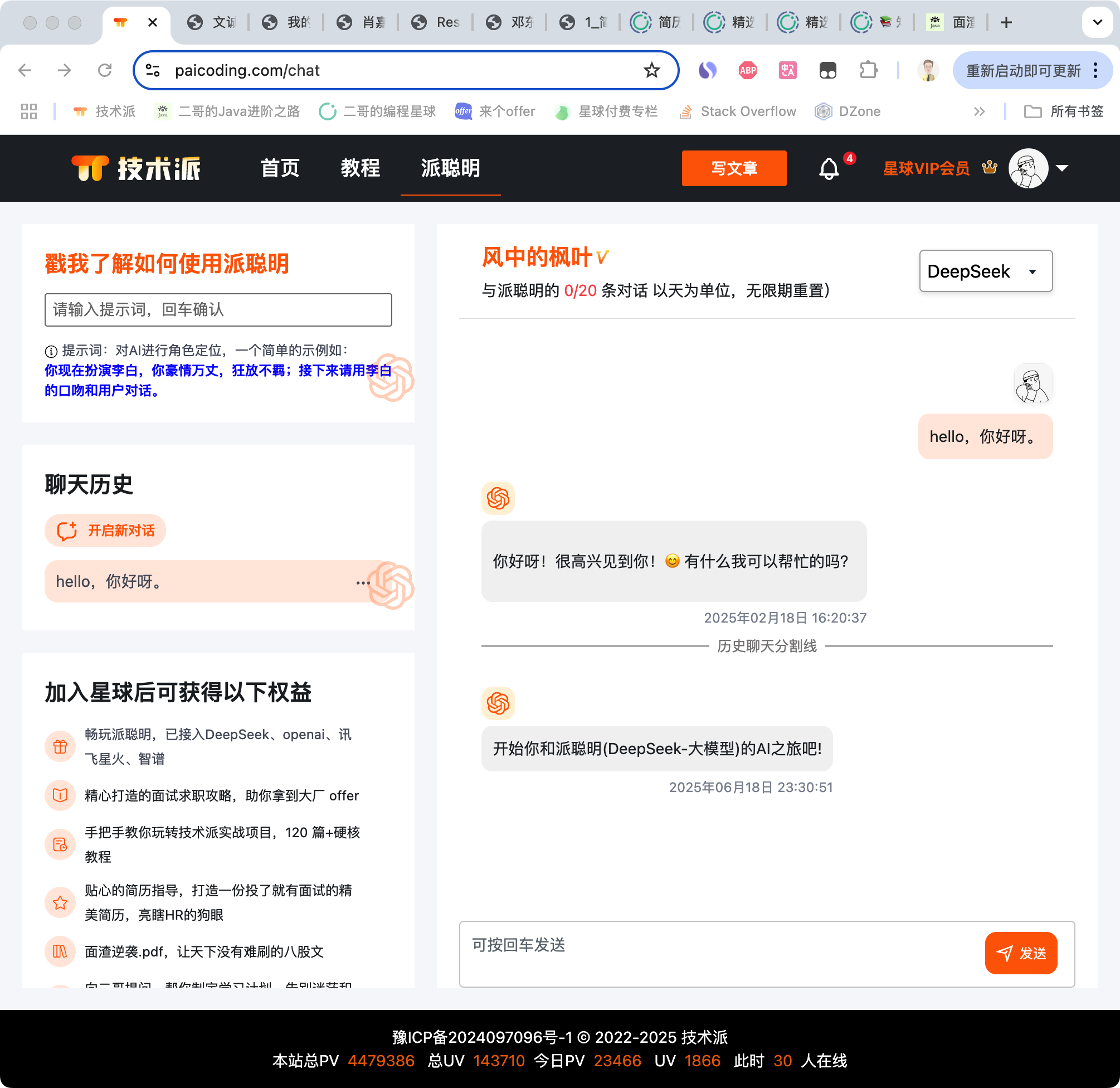1120x1088 pixels.
Task: Open the apps grid in bookmarks bar
Action: point(28,111)
